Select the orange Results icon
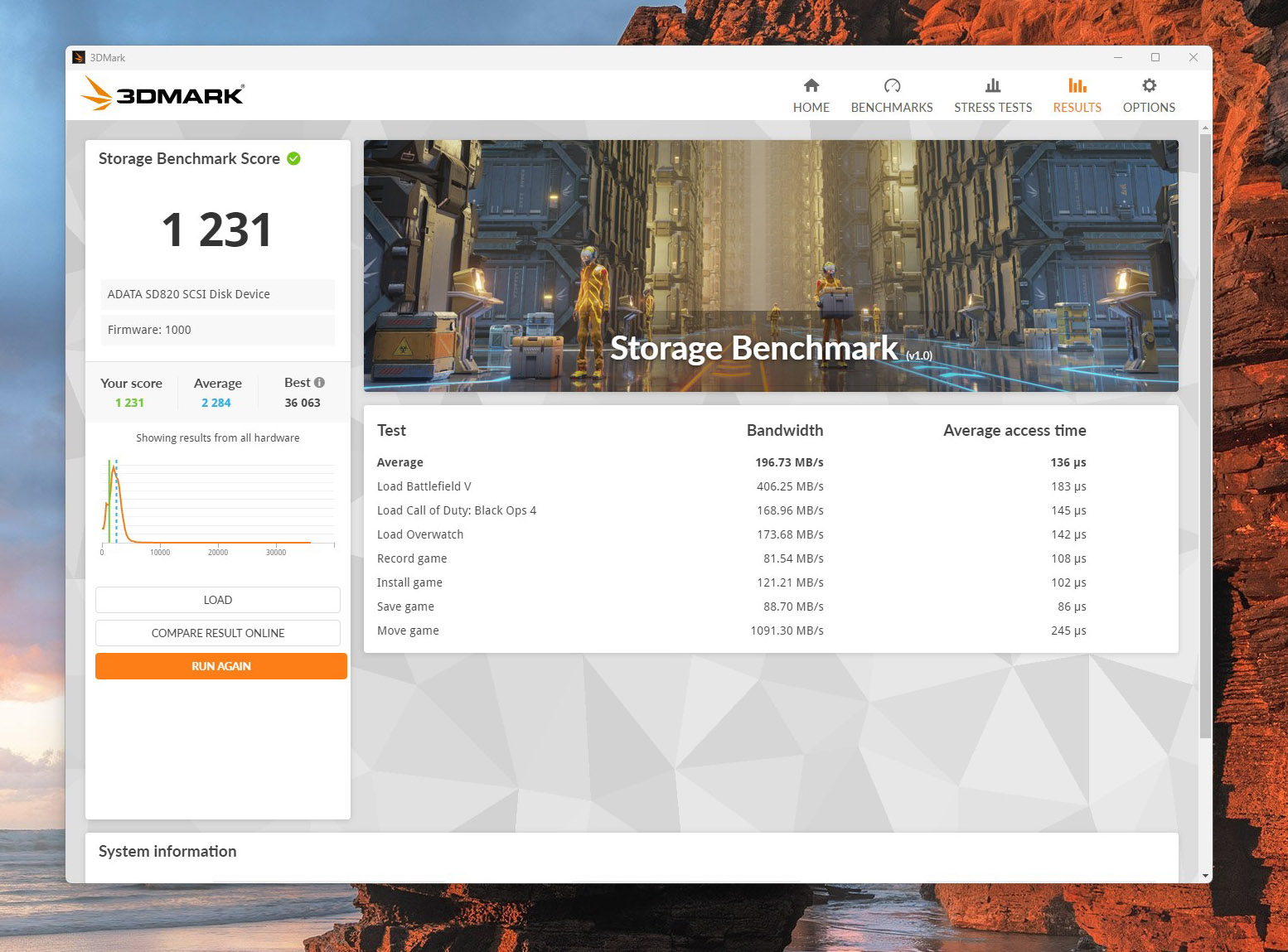1288x952 pixels. [1077, 85]
